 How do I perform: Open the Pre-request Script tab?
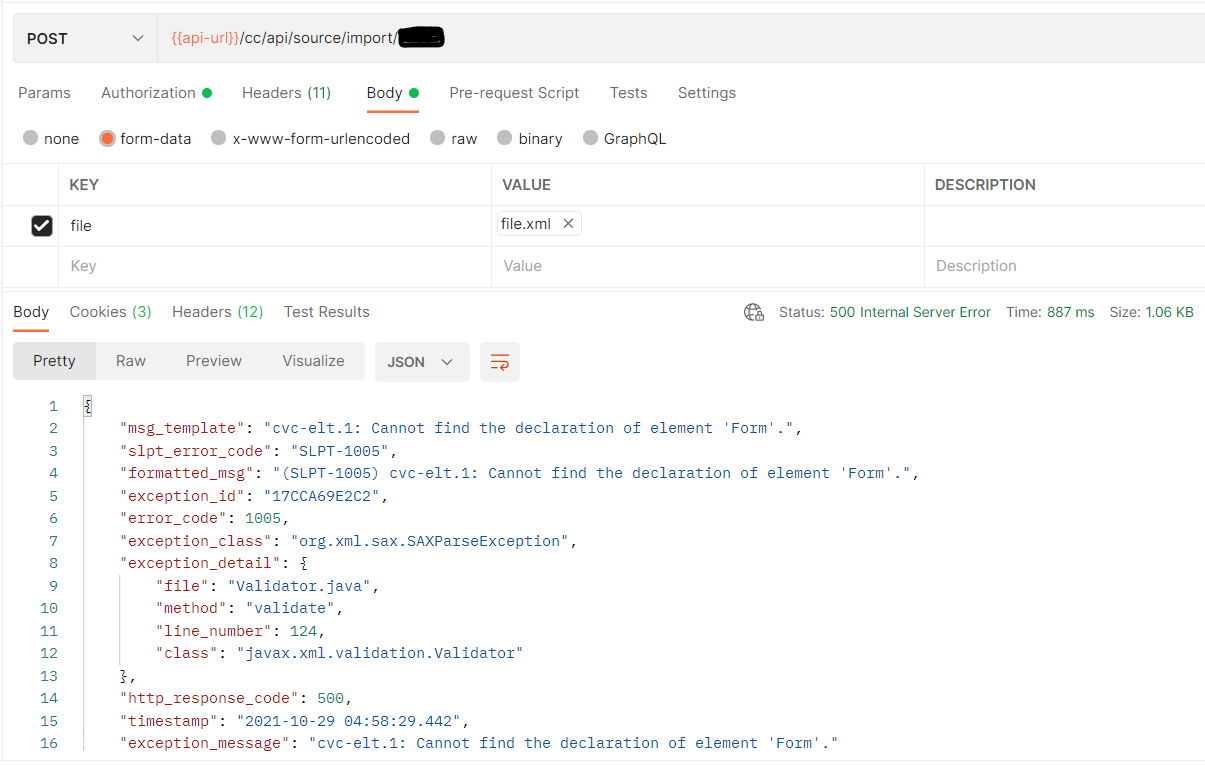coord(514,93)
